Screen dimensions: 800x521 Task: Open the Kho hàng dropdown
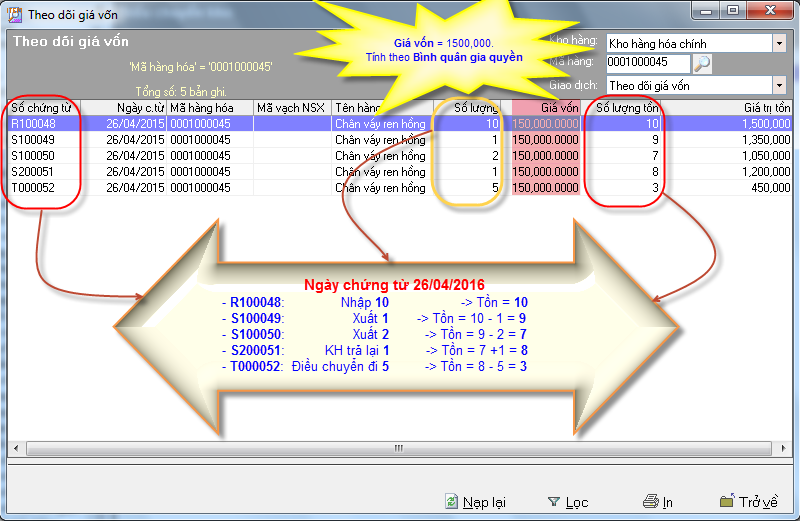[779, 44]
